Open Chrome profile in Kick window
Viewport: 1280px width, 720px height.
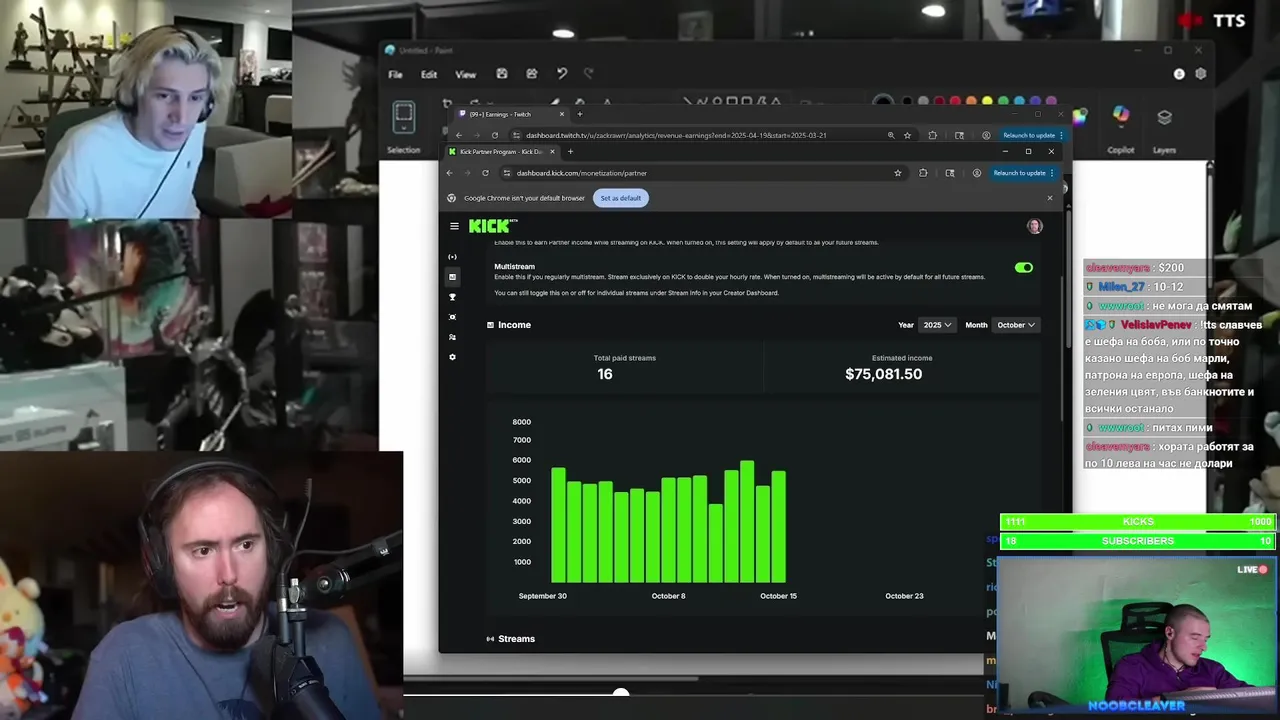pos(977,173)
